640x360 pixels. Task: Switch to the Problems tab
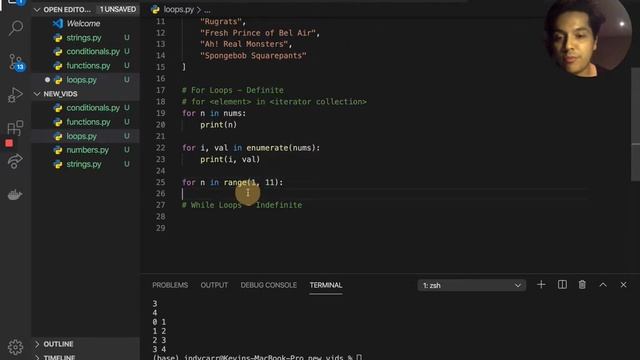pos(170,285)
